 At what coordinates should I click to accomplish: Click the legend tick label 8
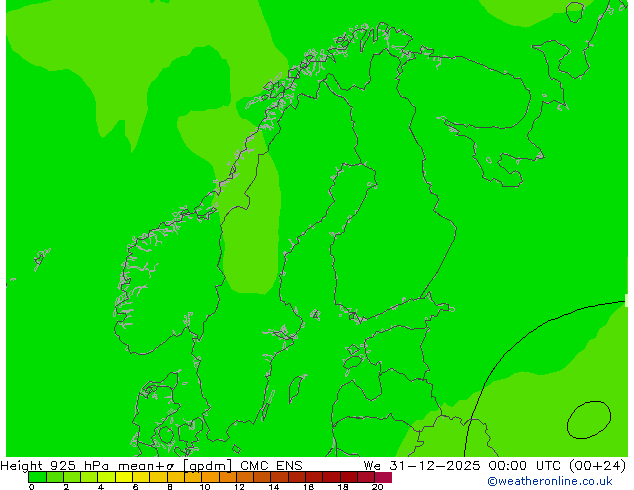point(170,487)
